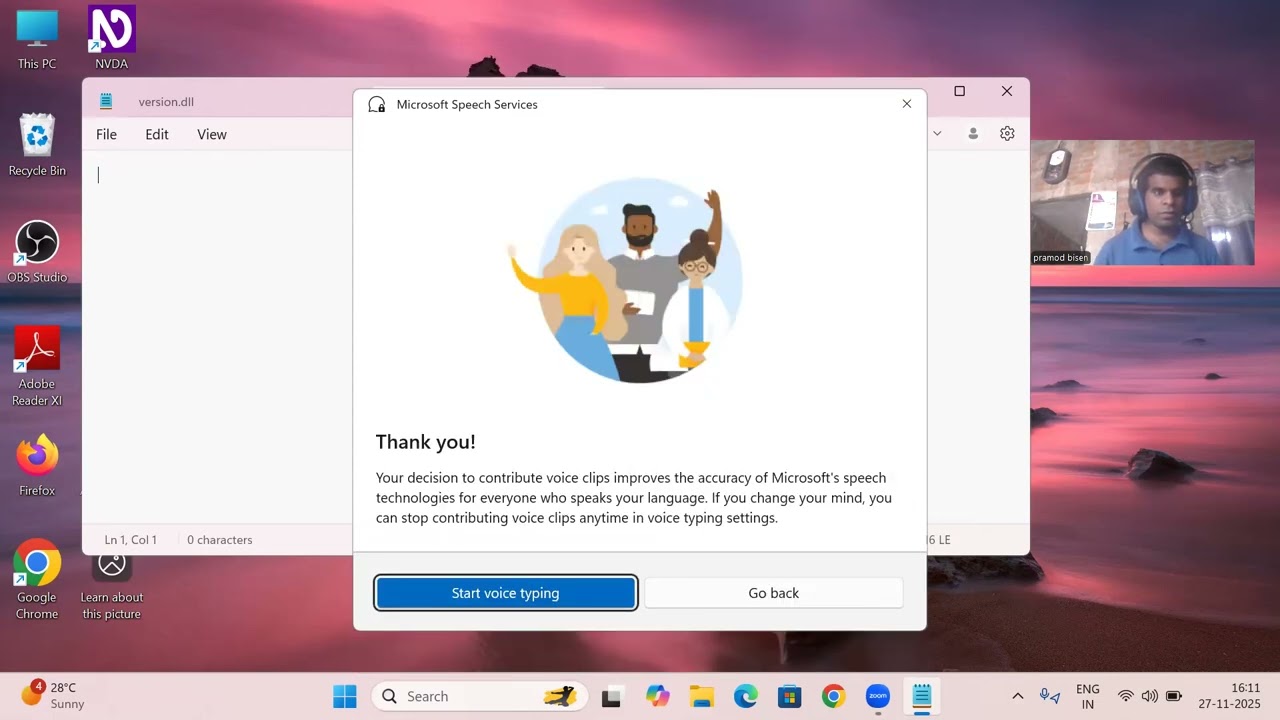
Task: Open Task View from the taskbar
Action: [611, 696]
